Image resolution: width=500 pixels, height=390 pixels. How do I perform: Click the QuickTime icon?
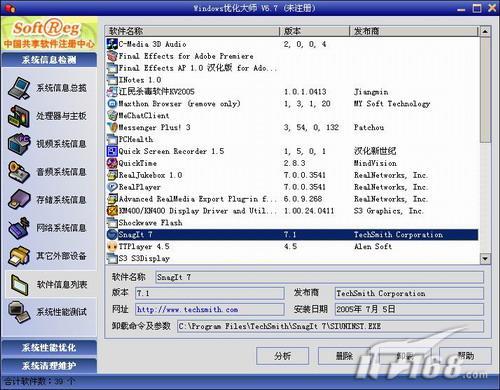tap(112, 163)
